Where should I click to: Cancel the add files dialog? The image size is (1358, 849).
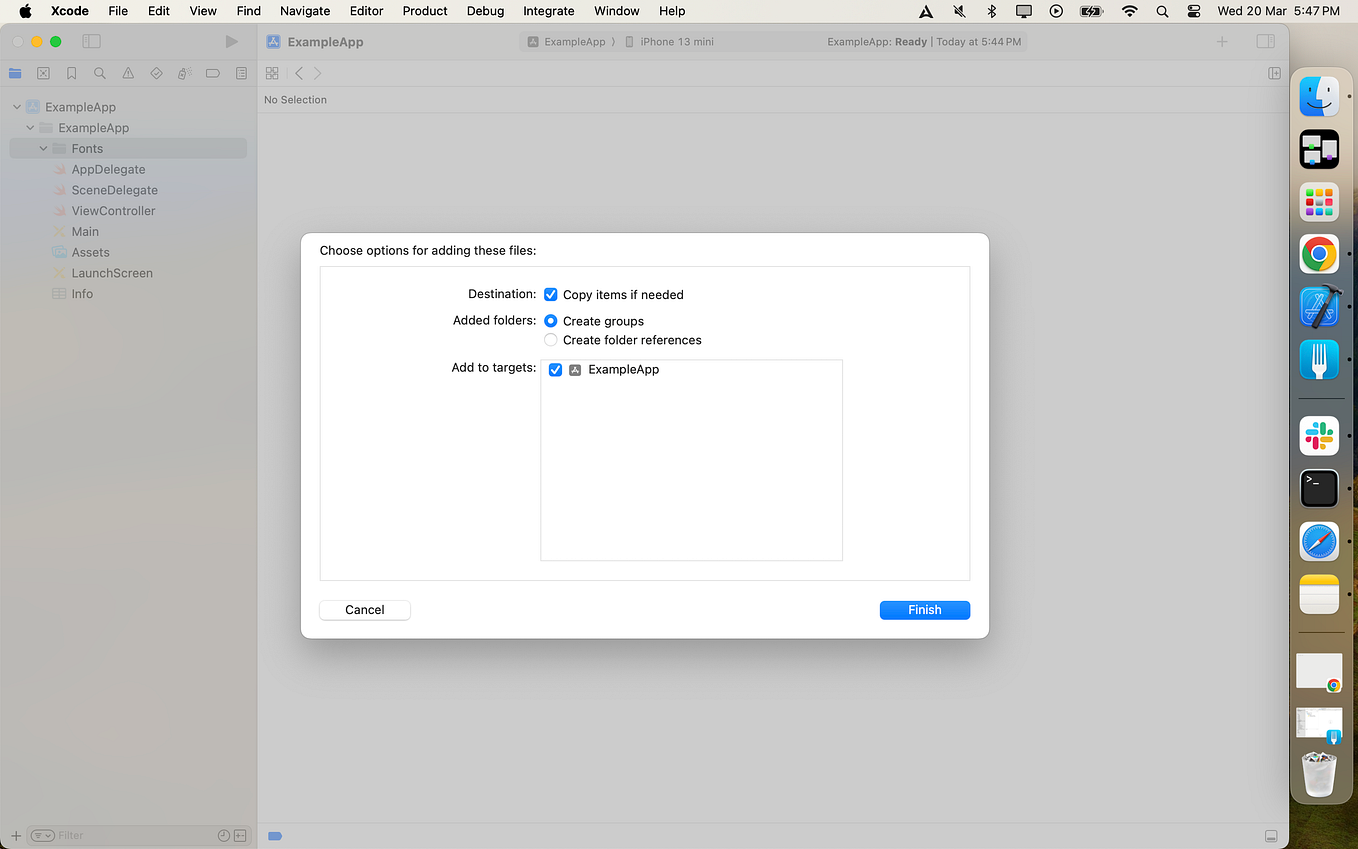click(364, 609)
